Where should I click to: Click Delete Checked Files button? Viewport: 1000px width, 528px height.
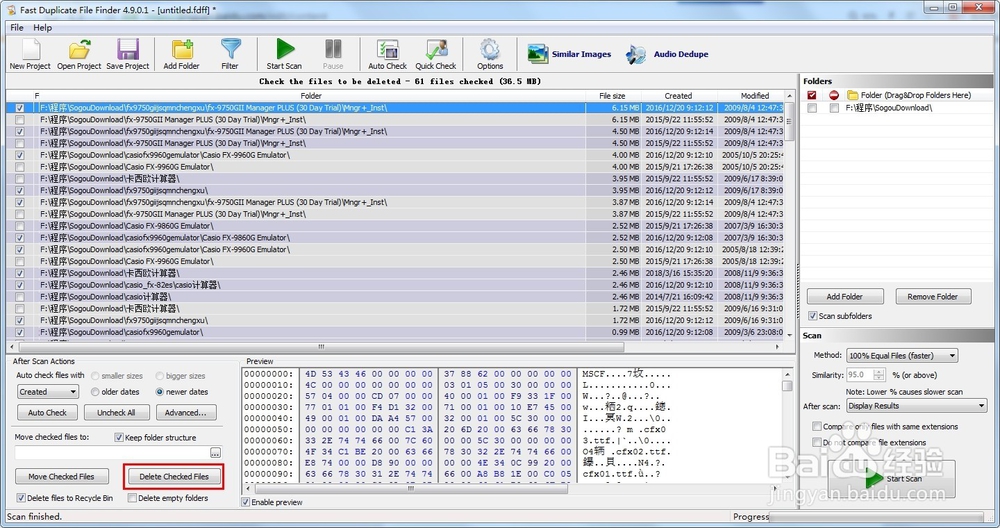(173, 476)
